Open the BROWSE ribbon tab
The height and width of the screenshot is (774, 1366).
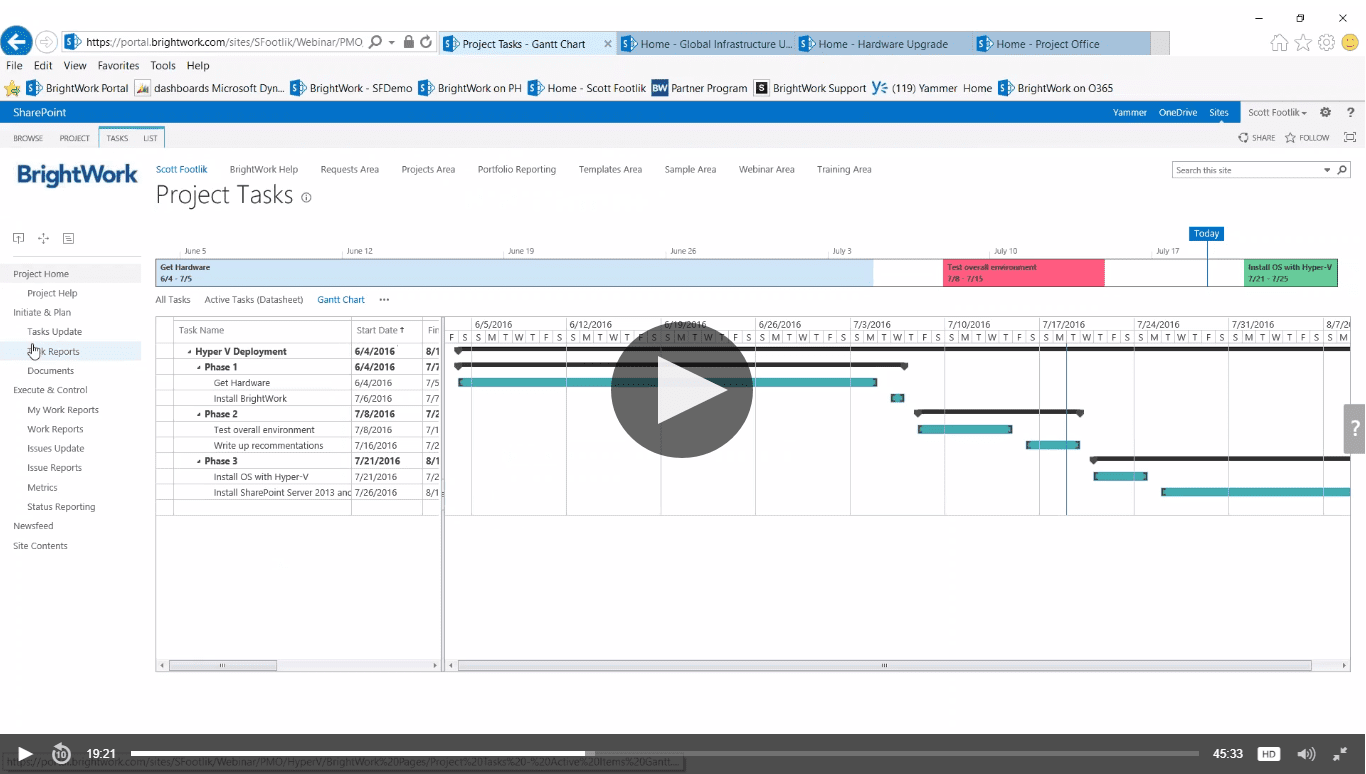[x=28, y=138]
